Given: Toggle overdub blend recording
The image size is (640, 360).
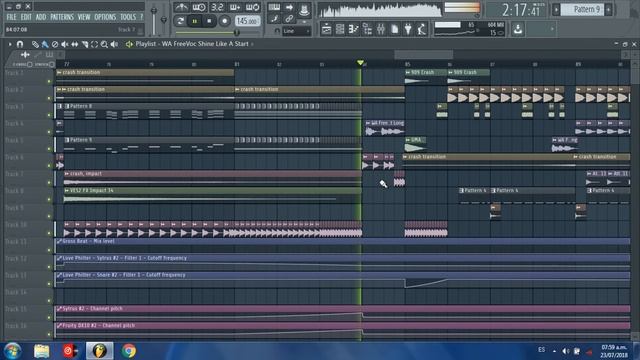Looking at the screenshot, I should click(x=235, y=7).
